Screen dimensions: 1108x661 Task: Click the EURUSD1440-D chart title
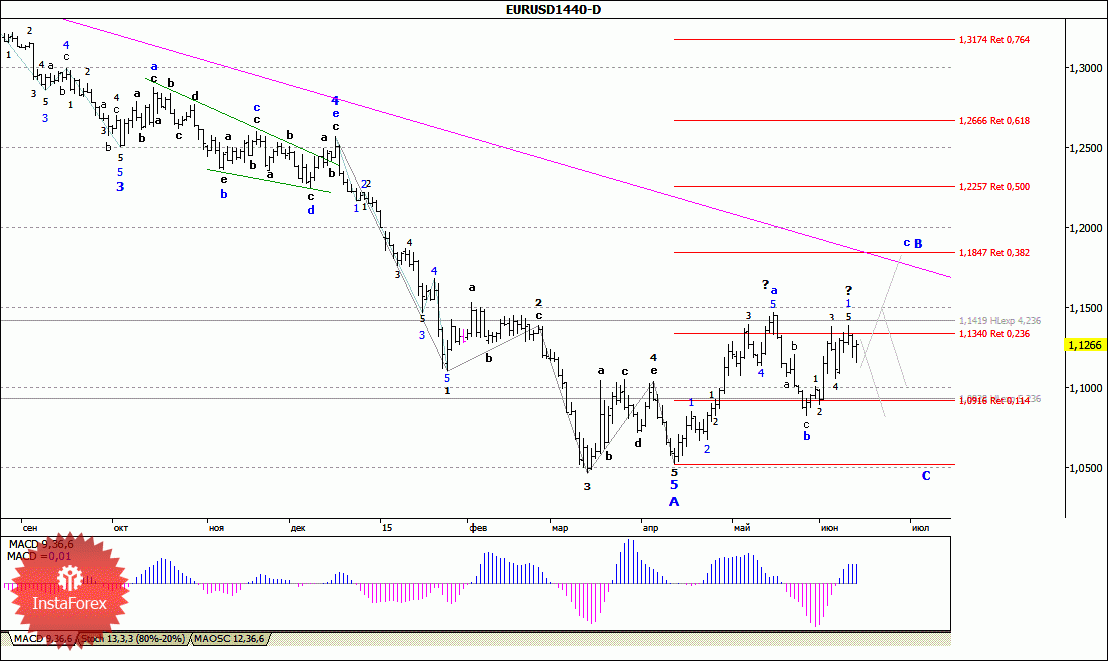click(x=554, y=9)
